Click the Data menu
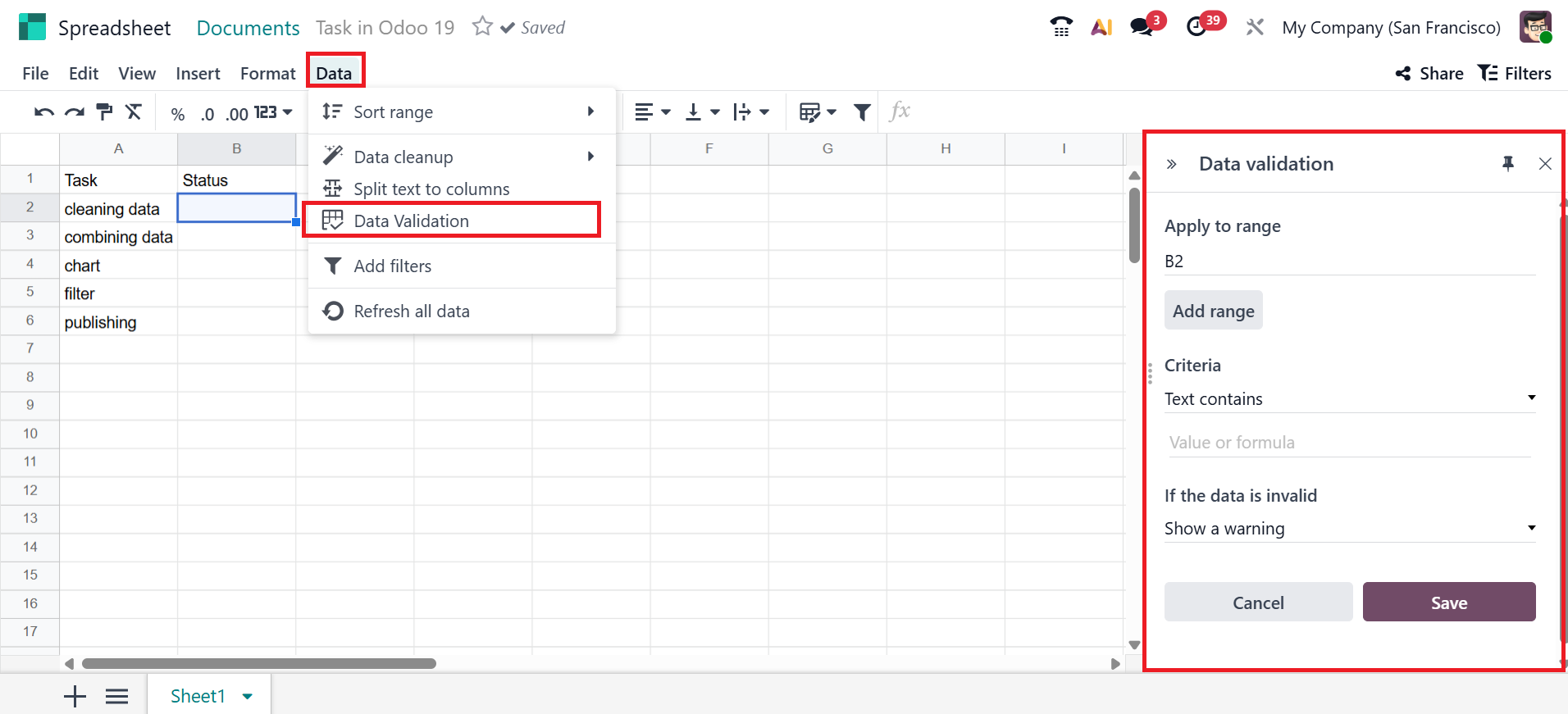Screen dimensions: 1568x714 [x=334, y=74]
